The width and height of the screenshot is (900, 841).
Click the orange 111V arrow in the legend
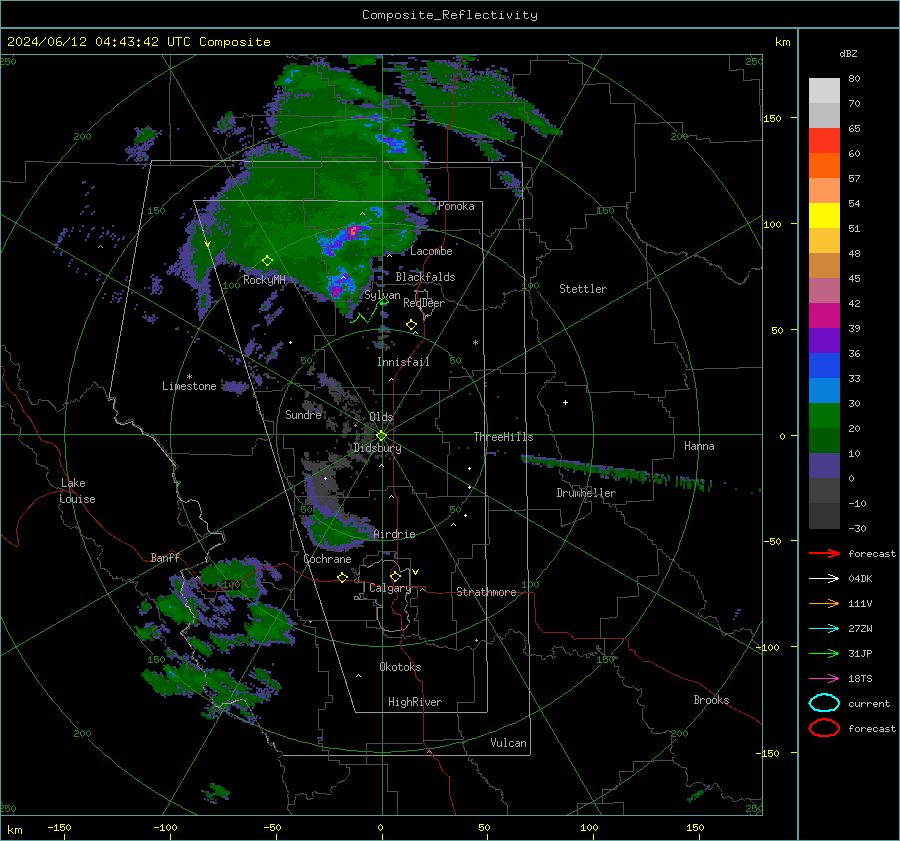point(824,603)
